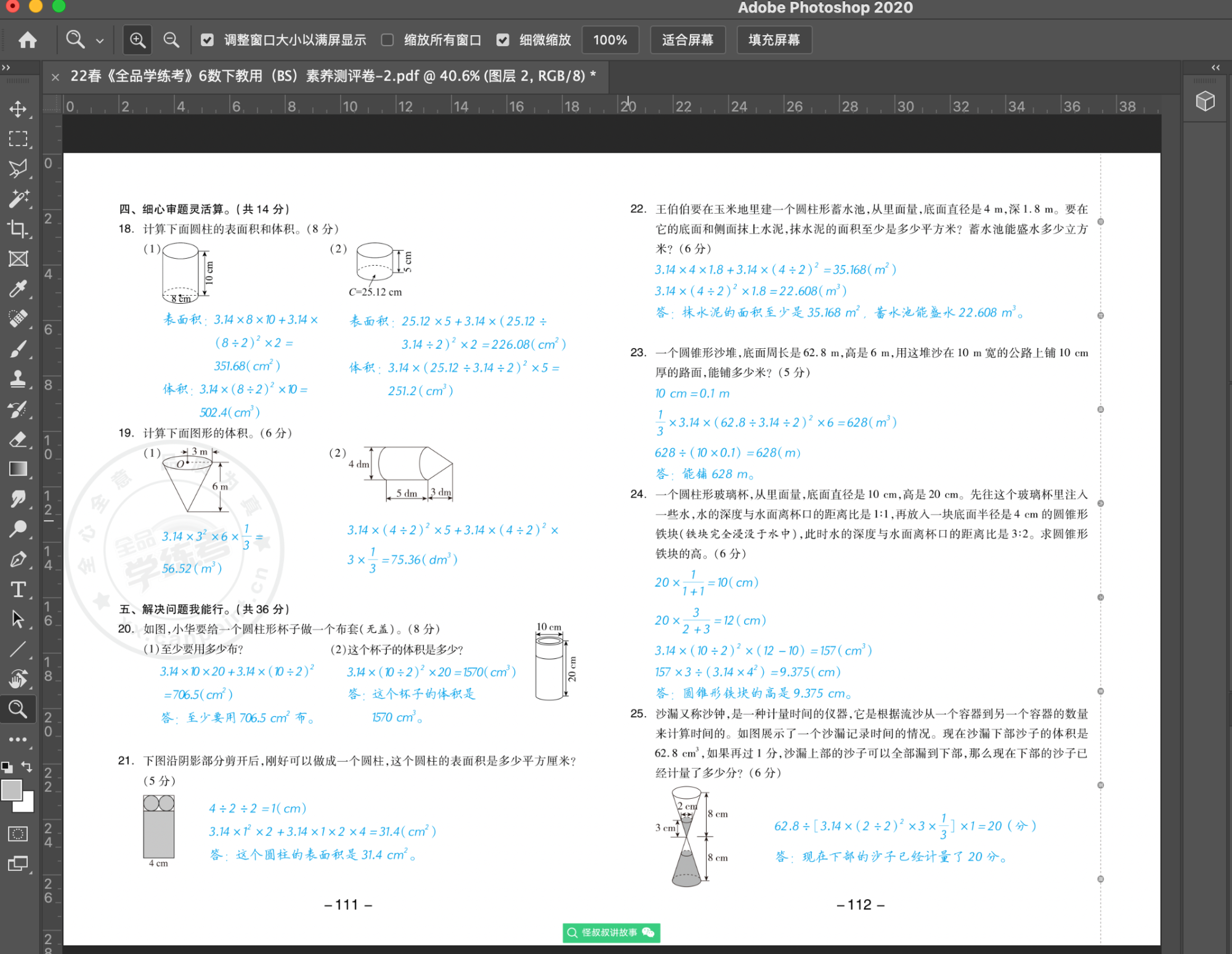The image size is (1232, 954).
Task: Select the Crop tool
Action: click(18, 229)
